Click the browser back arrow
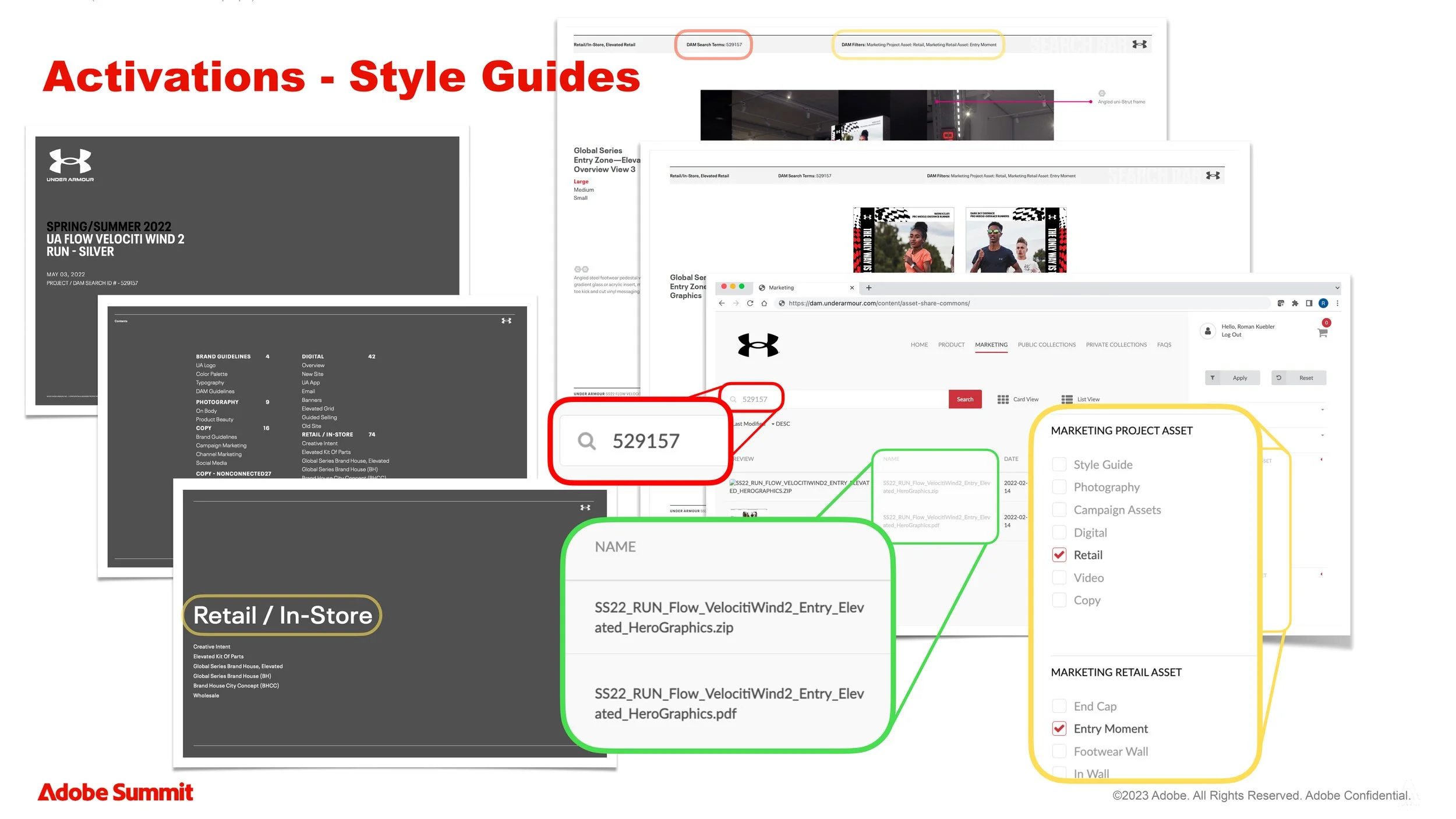The image size is (1456, 819). 722,303
